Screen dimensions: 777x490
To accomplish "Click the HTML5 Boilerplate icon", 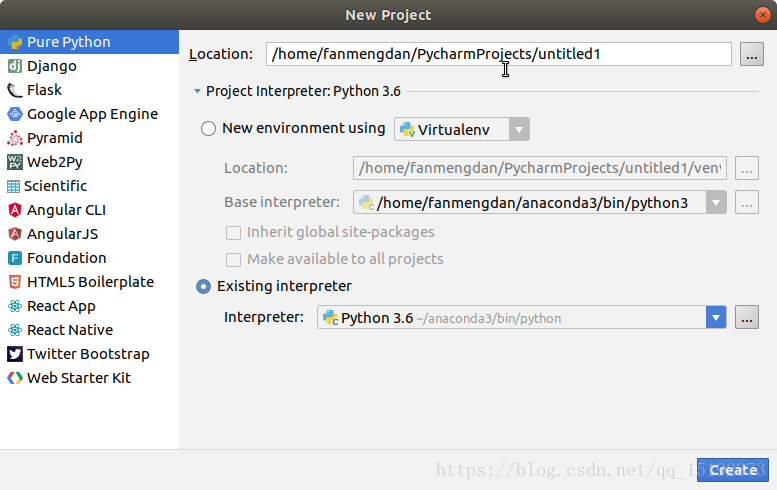I will (15, 282).
